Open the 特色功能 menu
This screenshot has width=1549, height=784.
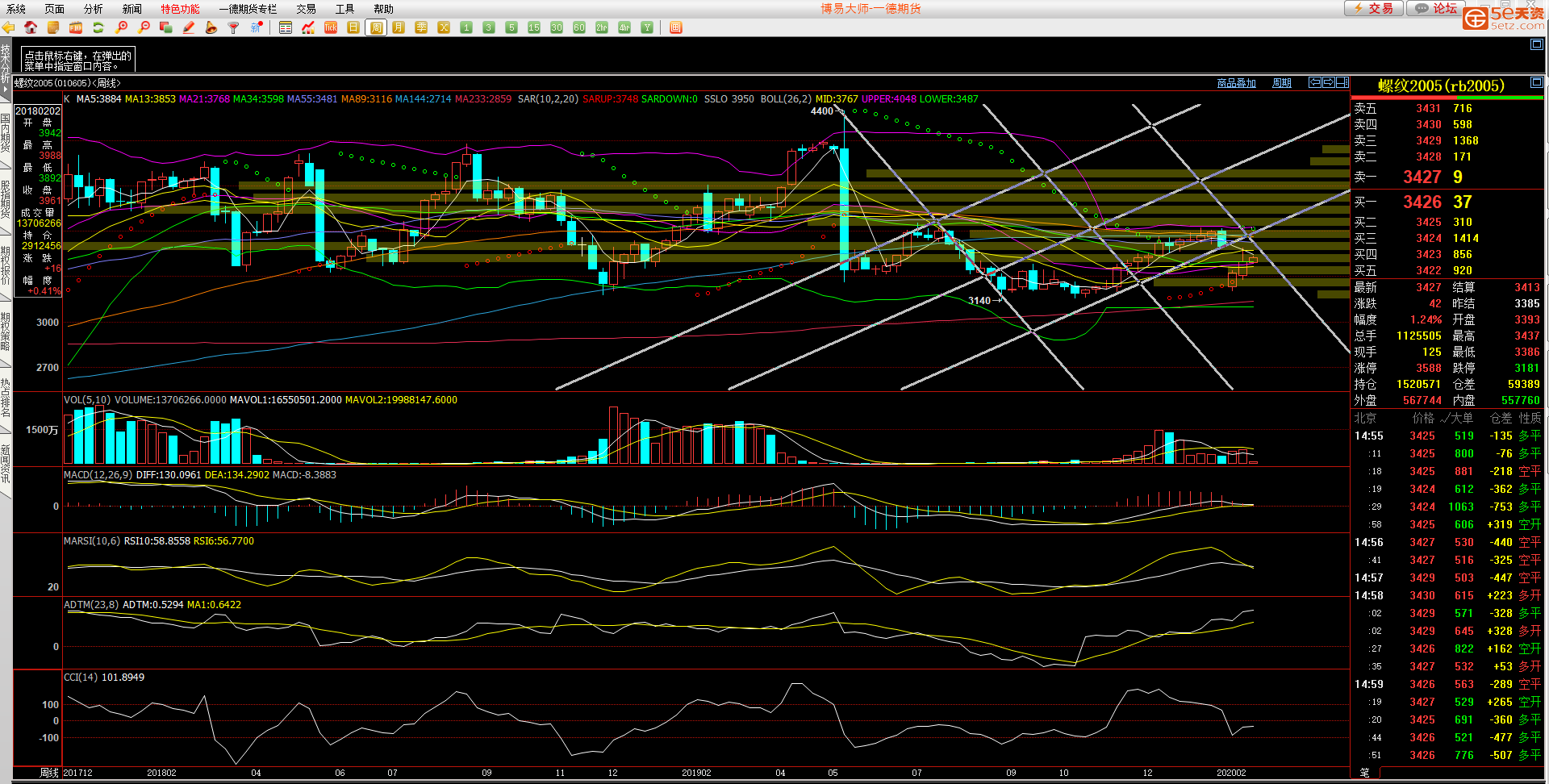click(180, 9)
